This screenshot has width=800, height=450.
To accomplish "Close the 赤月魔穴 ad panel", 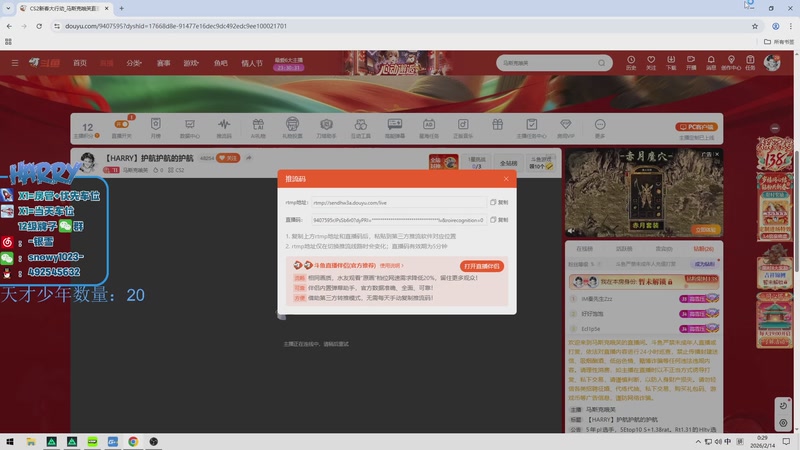I will point(717,154).
